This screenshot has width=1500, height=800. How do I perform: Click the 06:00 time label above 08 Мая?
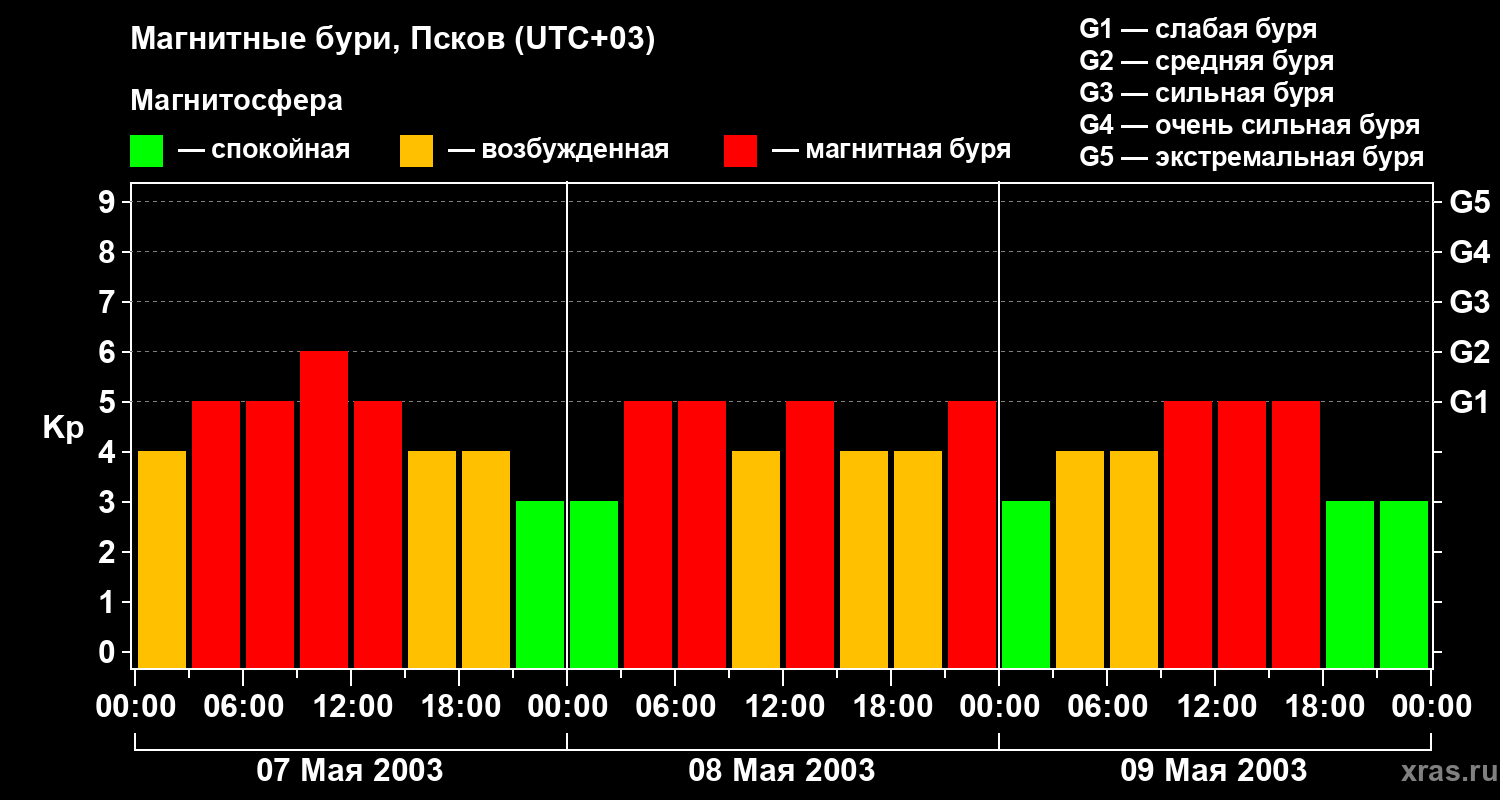coord(674,706)
